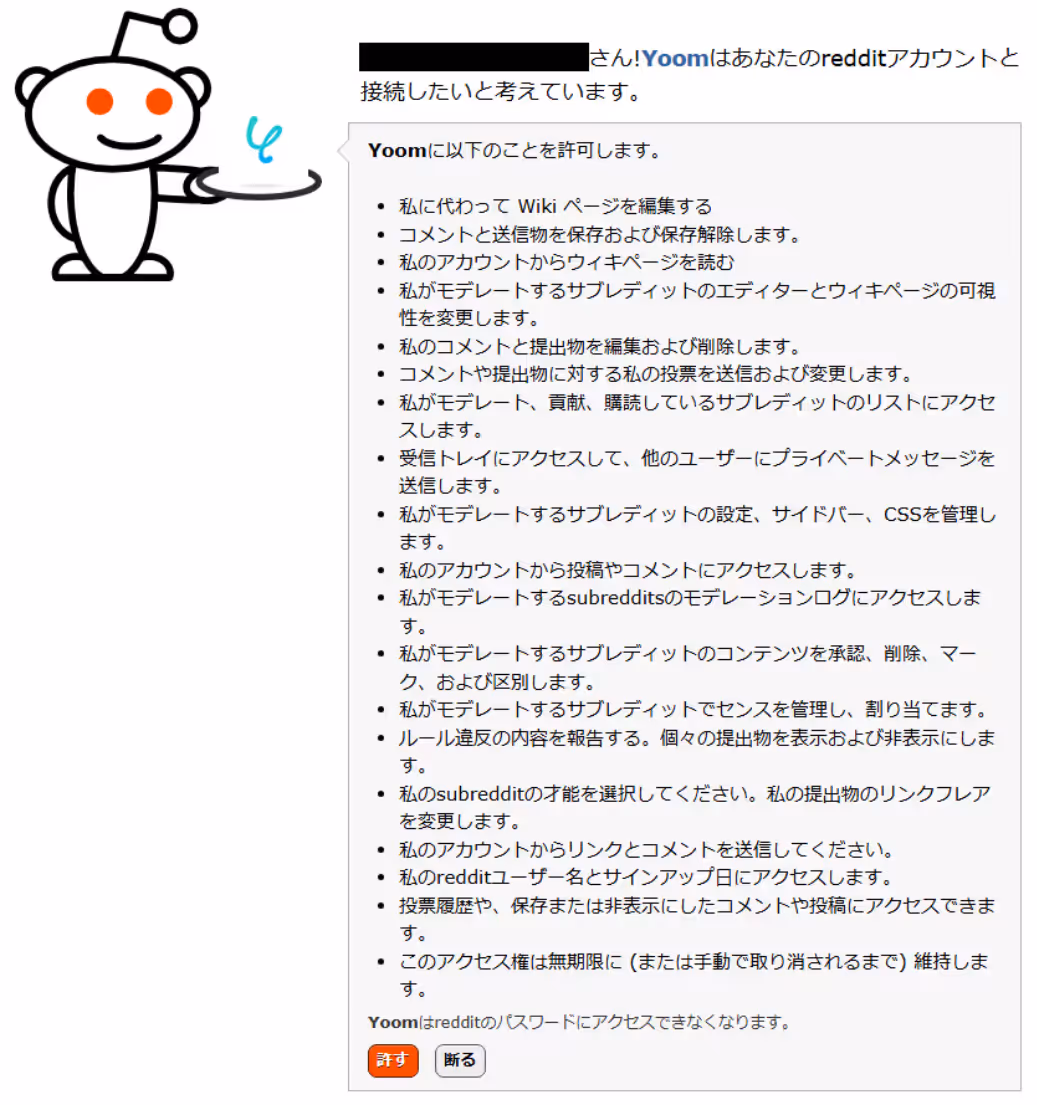Click the blue Yoom logo on the tray
The image size is (1037, 1105).
(264, 138)
